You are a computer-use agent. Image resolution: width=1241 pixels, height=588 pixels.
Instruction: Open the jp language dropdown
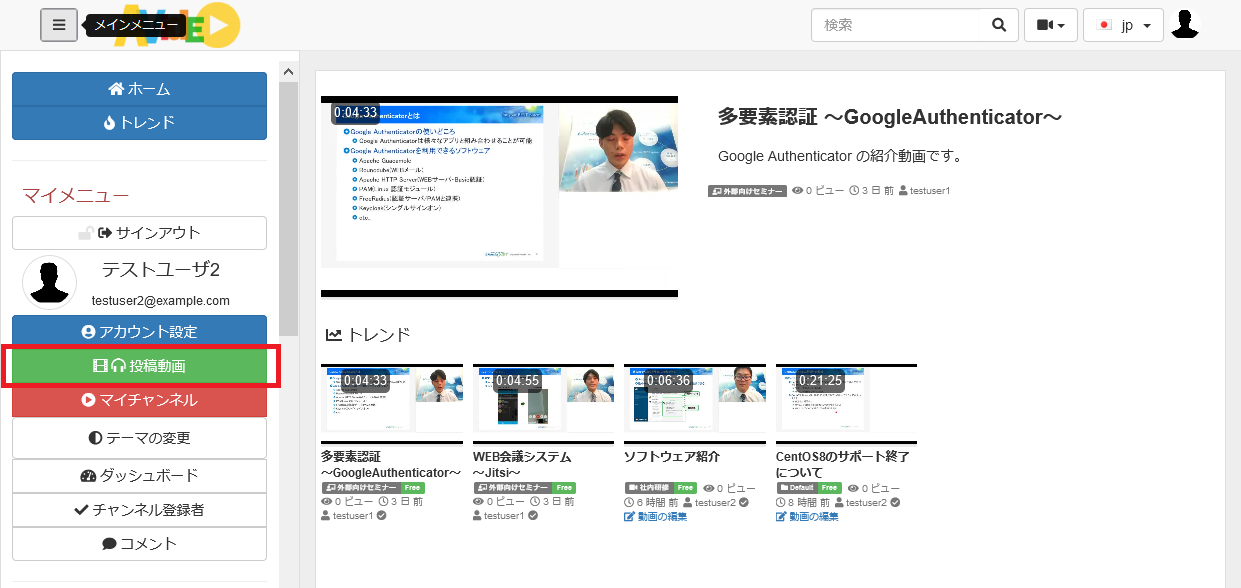point(1123,25)
